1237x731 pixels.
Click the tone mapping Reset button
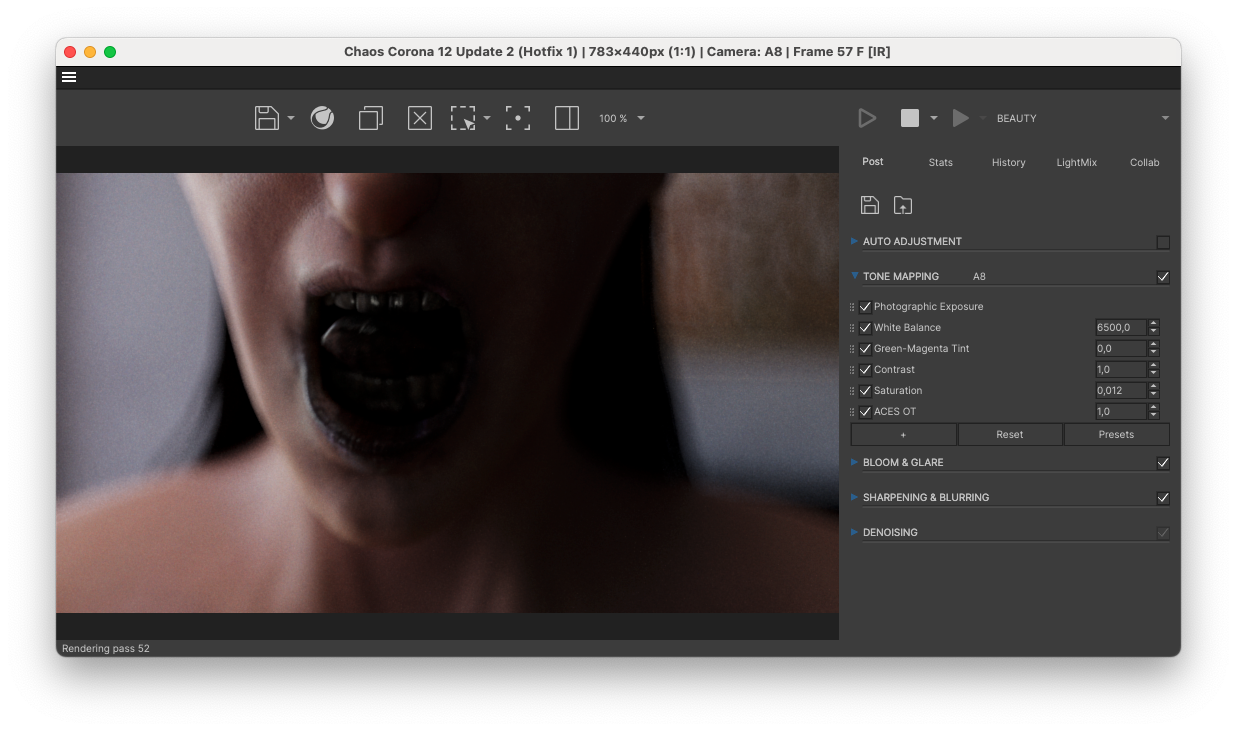1010,434
